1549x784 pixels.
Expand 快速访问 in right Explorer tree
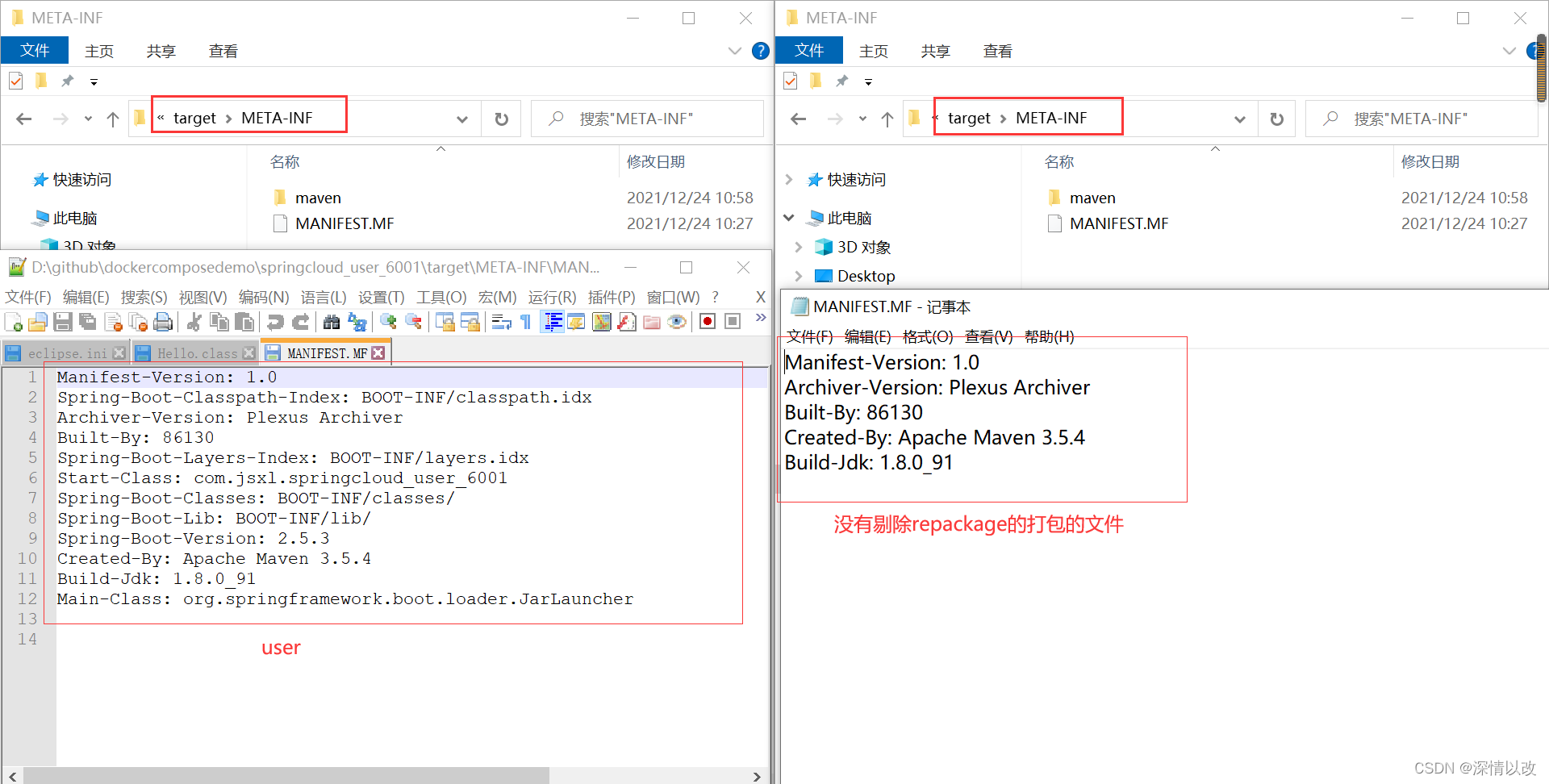coord(789,179)
